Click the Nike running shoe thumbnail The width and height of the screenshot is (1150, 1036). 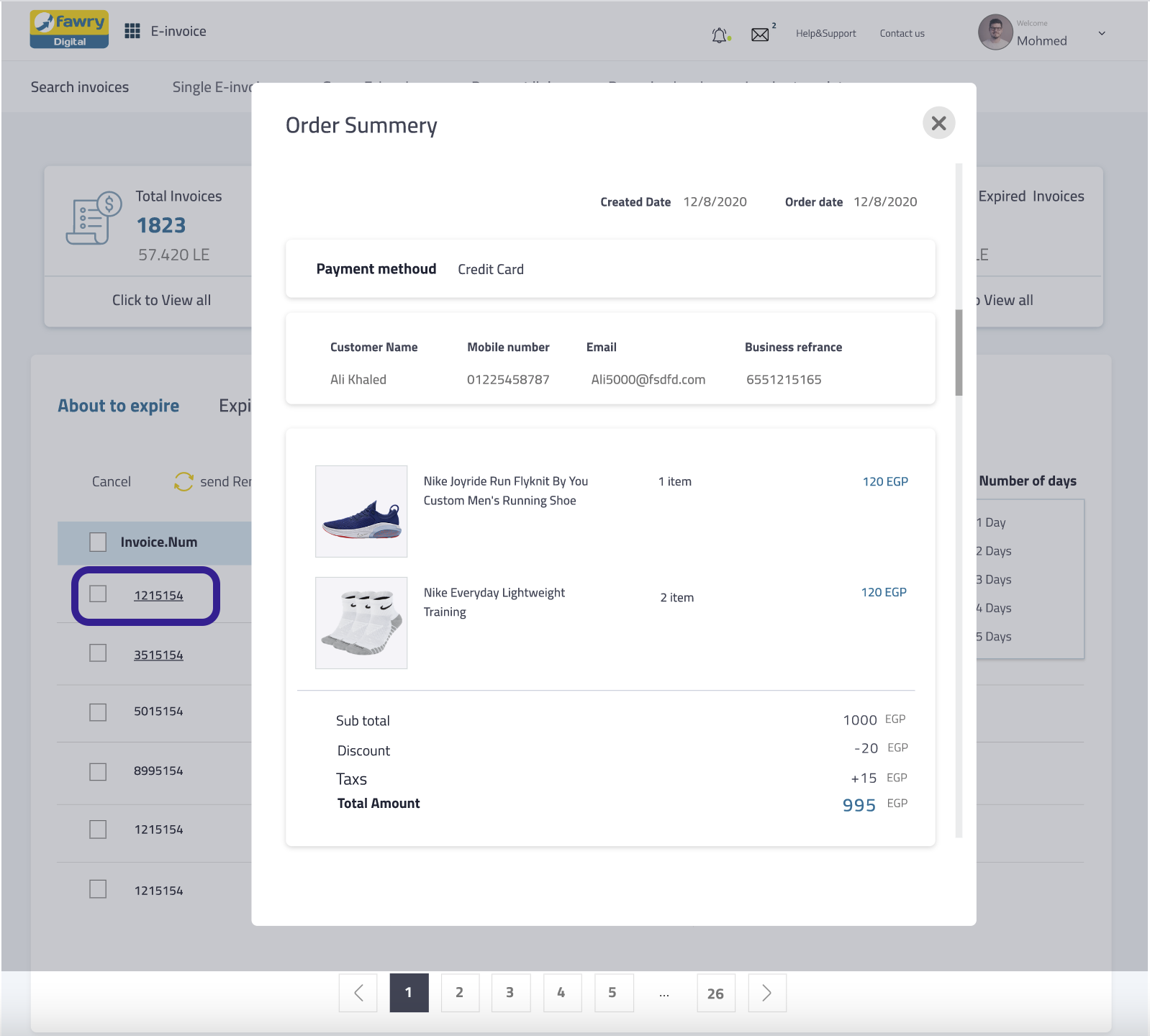click(361, 512)
